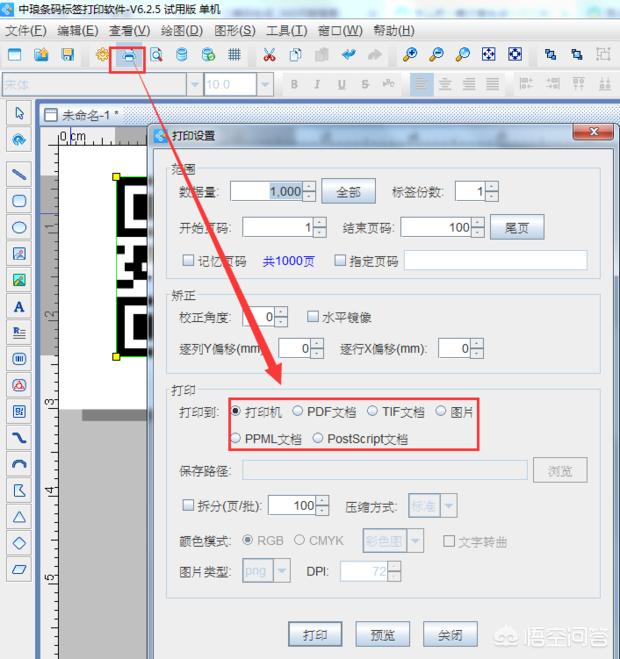Expand the 图片类型 png dropdown
620x659 pixels.
tap(282, 571)
